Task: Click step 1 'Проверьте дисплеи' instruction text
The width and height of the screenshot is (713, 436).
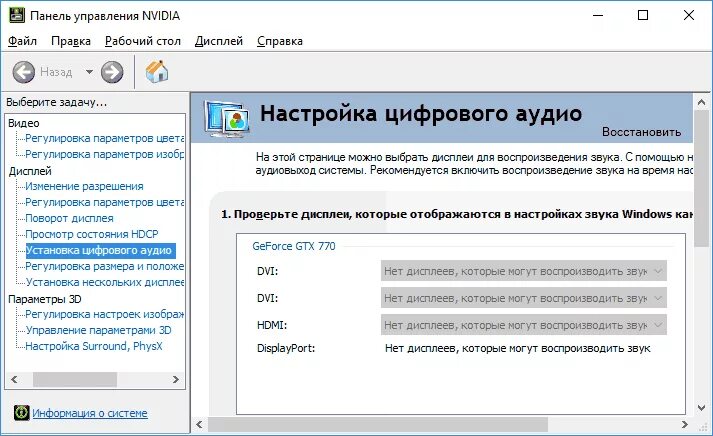Action: coord(457,214)
